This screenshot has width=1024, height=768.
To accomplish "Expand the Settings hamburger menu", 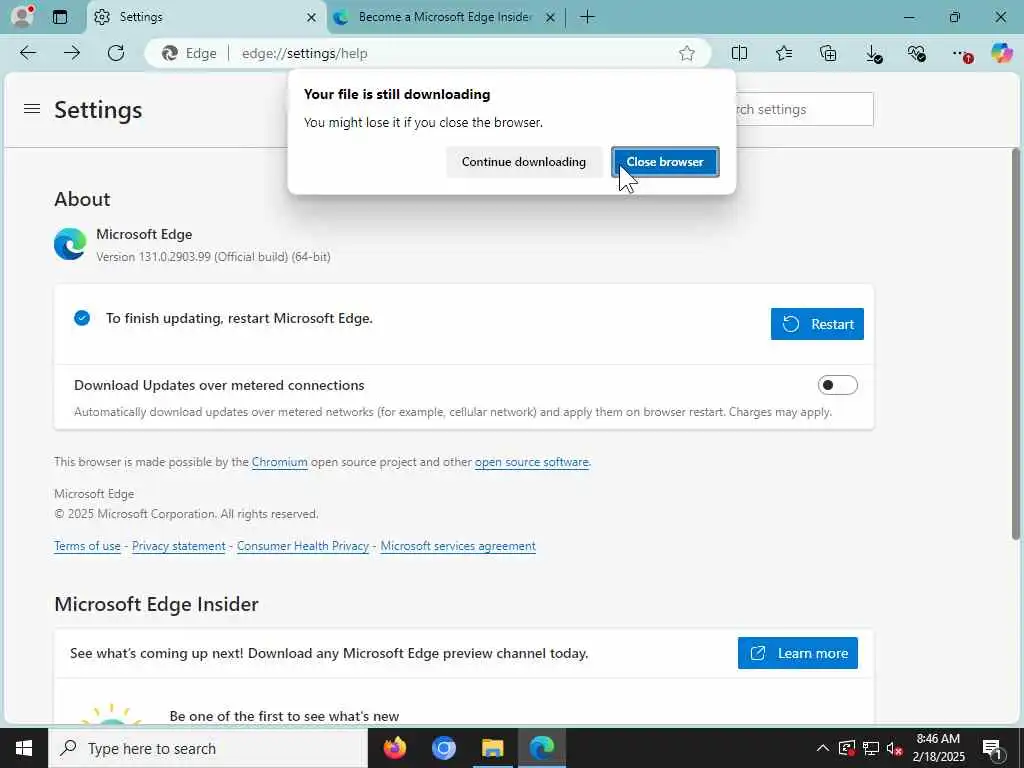I will [x=31, y=109].
